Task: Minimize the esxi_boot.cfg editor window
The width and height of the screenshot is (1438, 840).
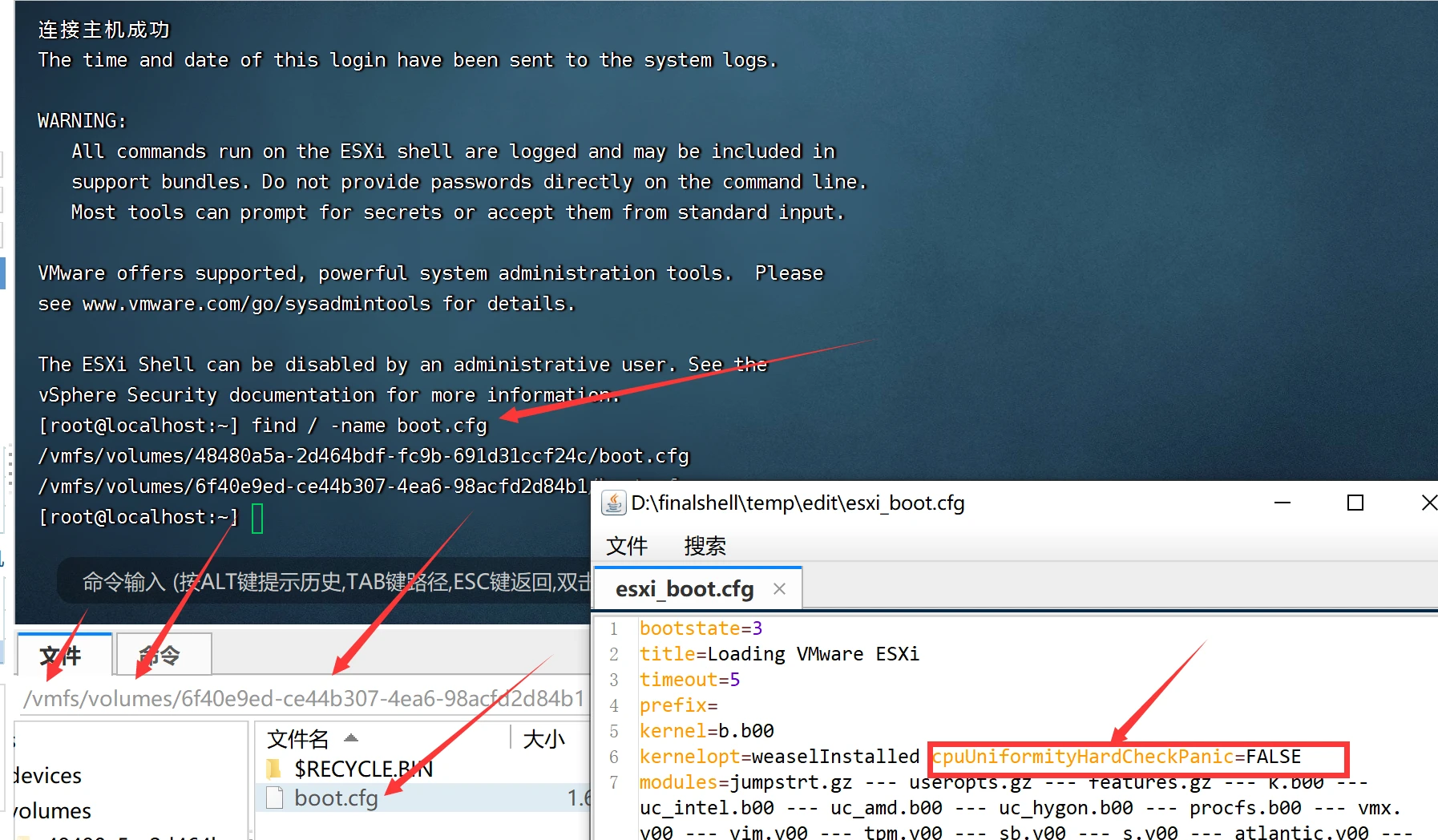Action: [1282, 503]
